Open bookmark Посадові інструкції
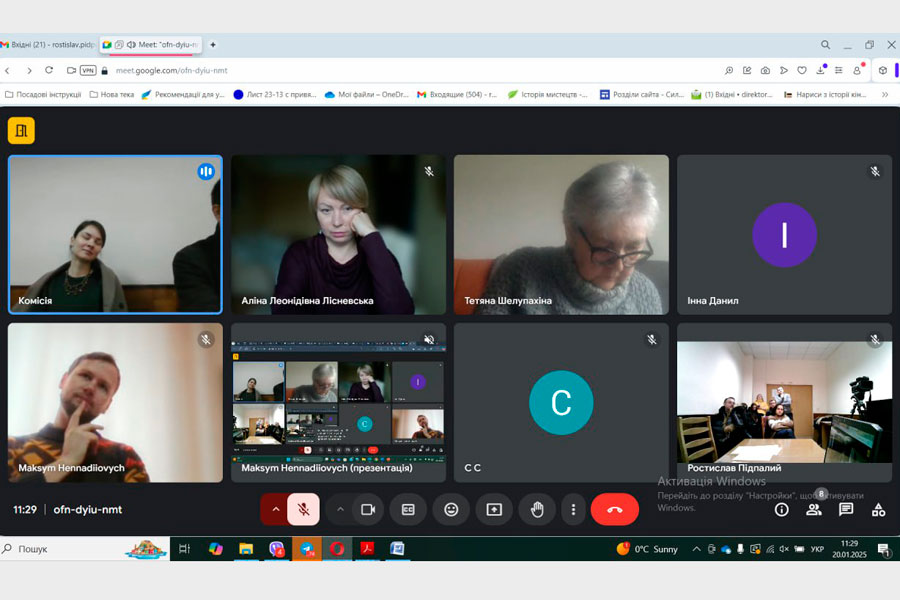This screenshot has height=600, width=900. (43, 95)
